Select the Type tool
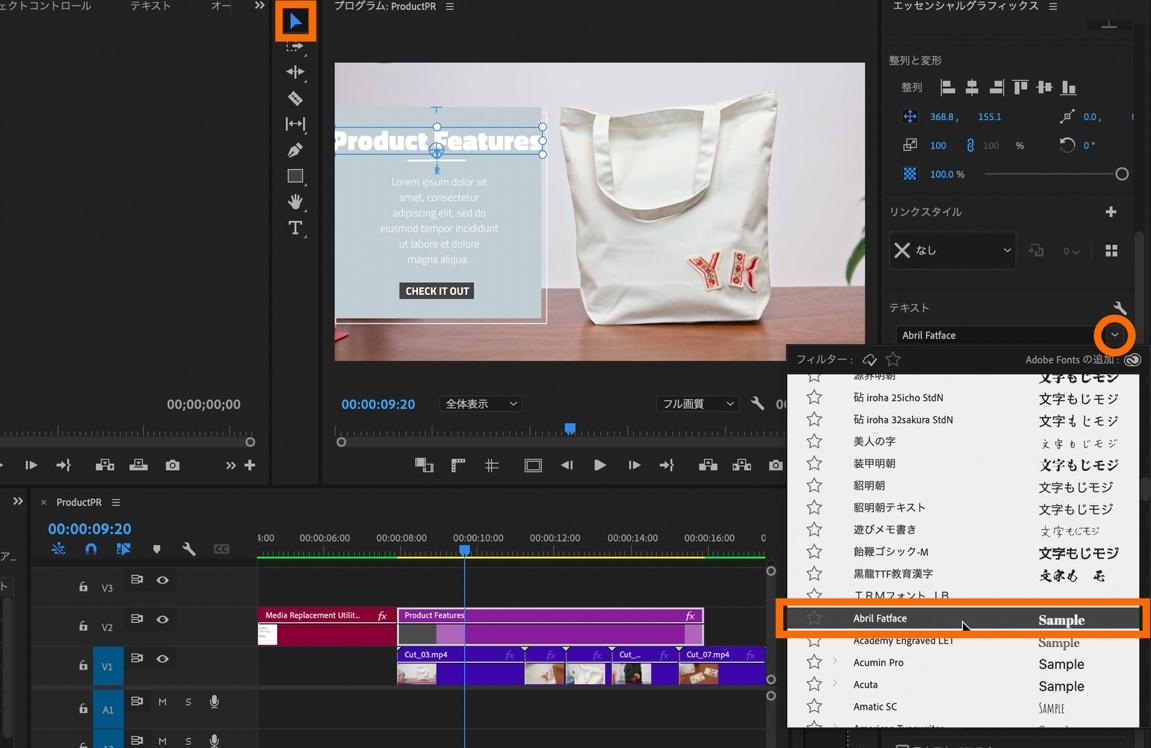 295,228
